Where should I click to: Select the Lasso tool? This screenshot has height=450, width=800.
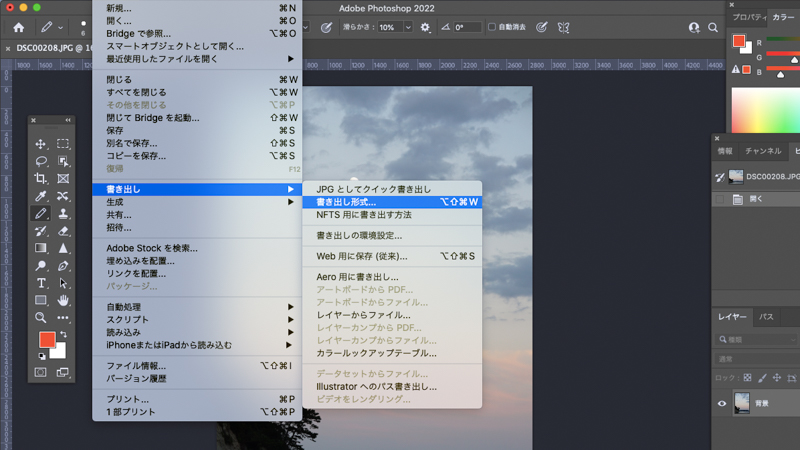[x=40, y=161]
